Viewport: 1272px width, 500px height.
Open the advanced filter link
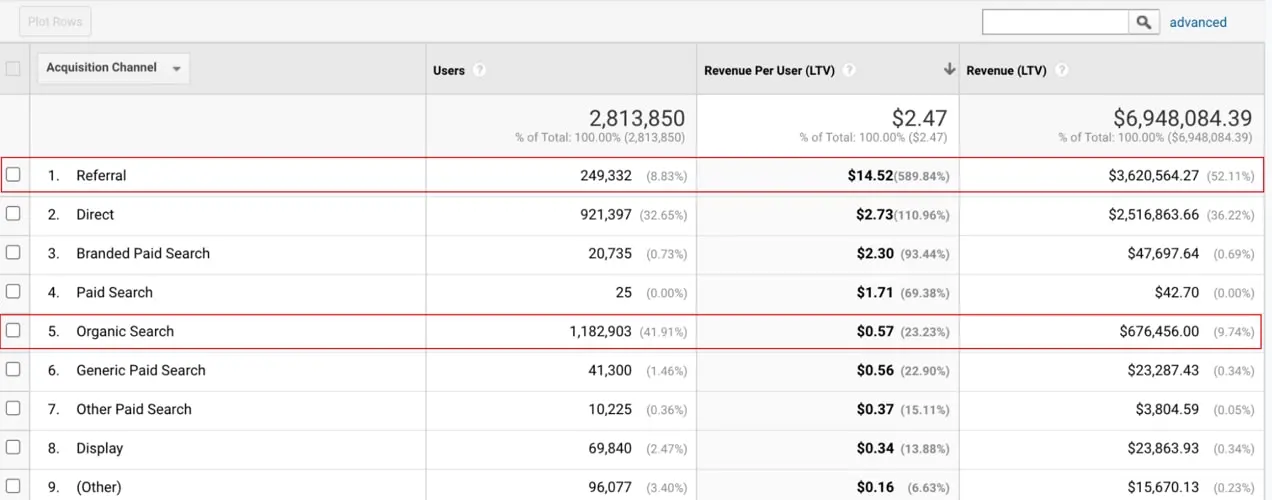click(1198, 22)
